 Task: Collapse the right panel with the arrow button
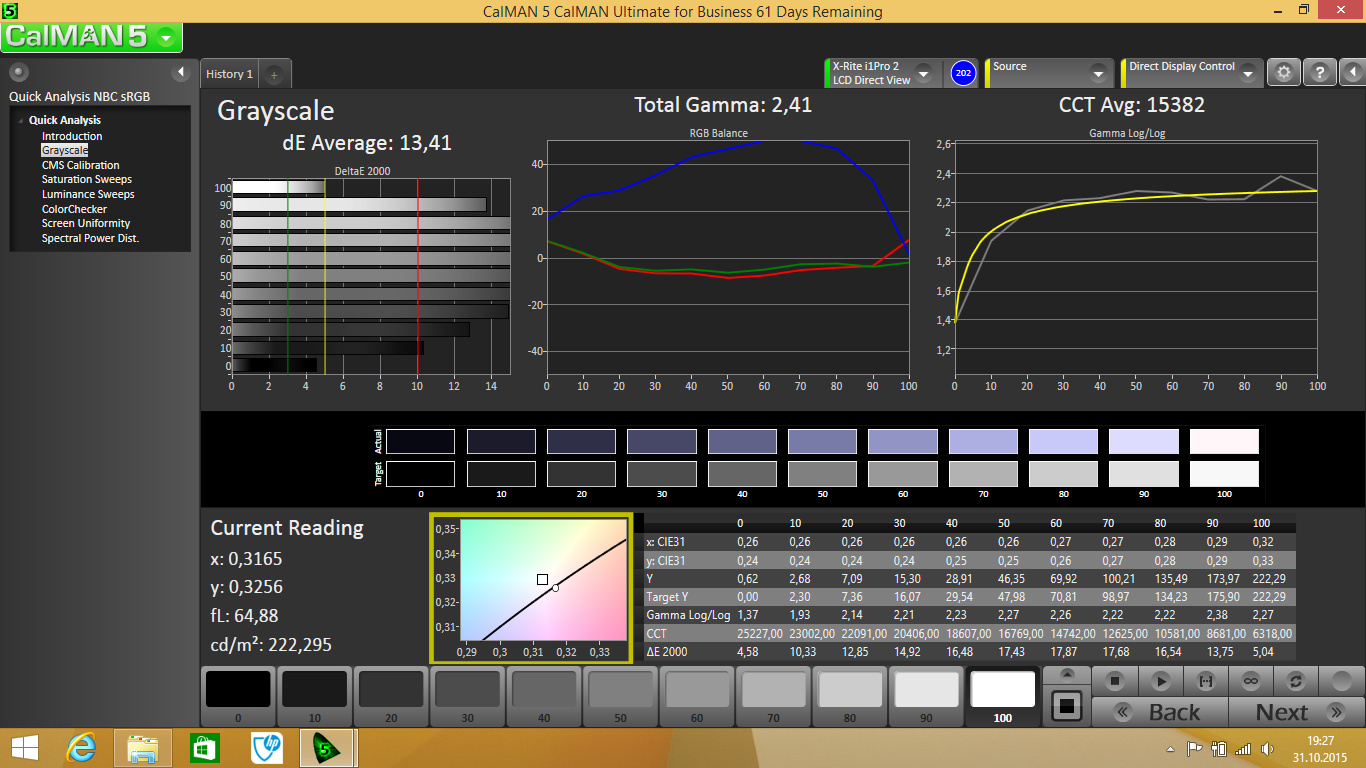(x=1352, y=73)
